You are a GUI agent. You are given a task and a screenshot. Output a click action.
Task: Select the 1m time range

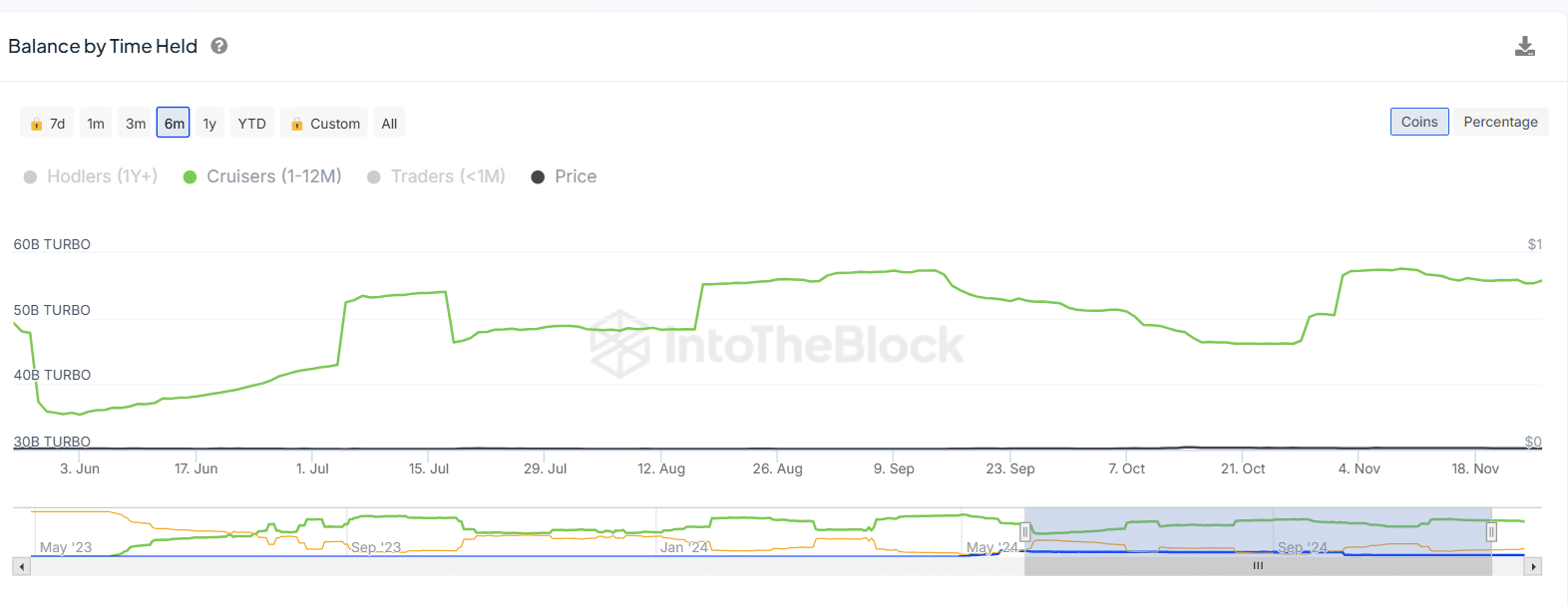[96, 124]
